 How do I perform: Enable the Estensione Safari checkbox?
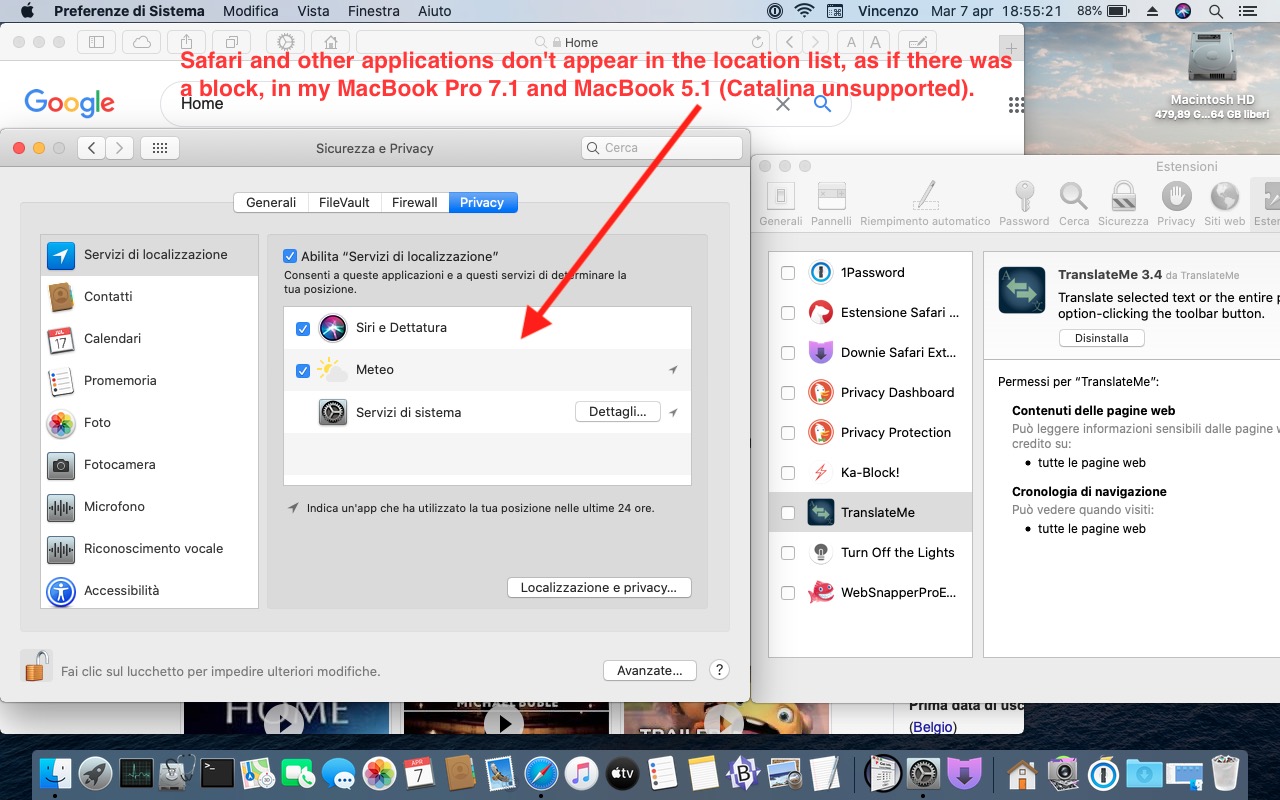788,313
